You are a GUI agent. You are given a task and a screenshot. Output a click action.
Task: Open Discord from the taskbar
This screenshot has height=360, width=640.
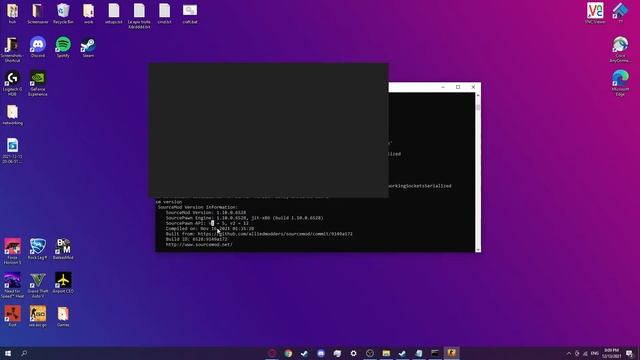tap(321, 353)
